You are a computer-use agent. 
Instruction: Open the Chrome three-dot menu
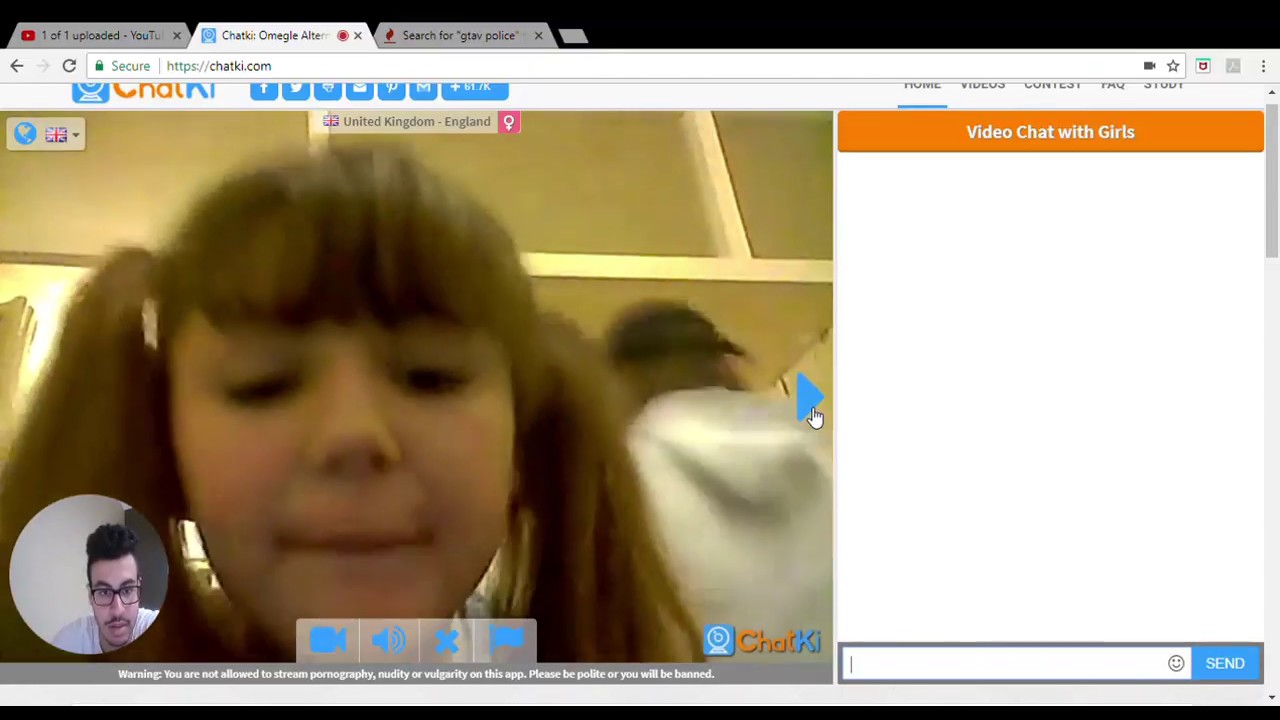[x=1263, y=66]
